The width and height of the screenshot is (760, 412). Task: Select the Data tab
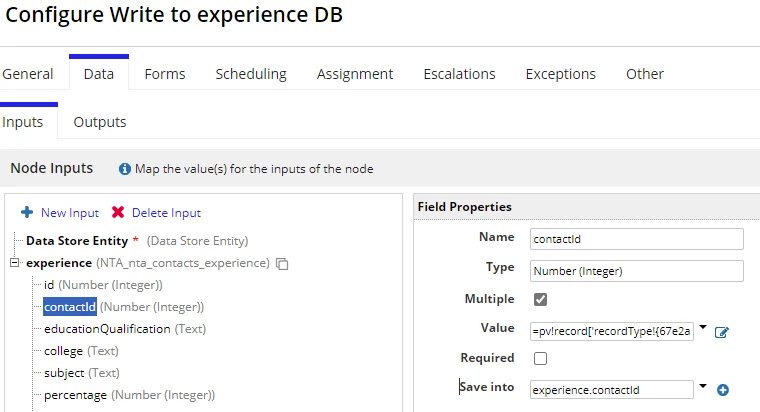coord(99,74)
